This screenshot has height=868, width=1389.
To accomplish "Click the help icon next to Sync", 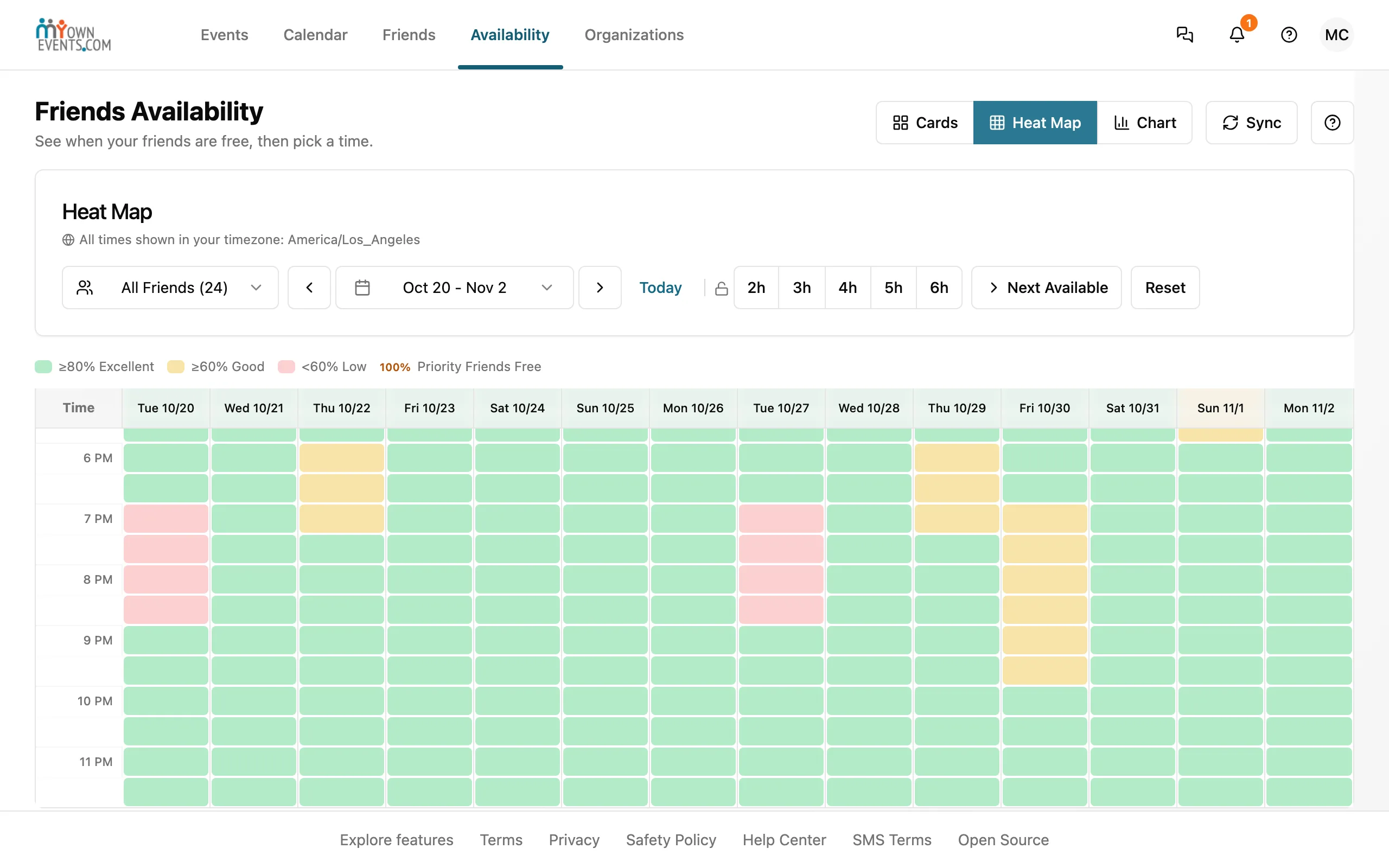I will (x=1332, y=123).
